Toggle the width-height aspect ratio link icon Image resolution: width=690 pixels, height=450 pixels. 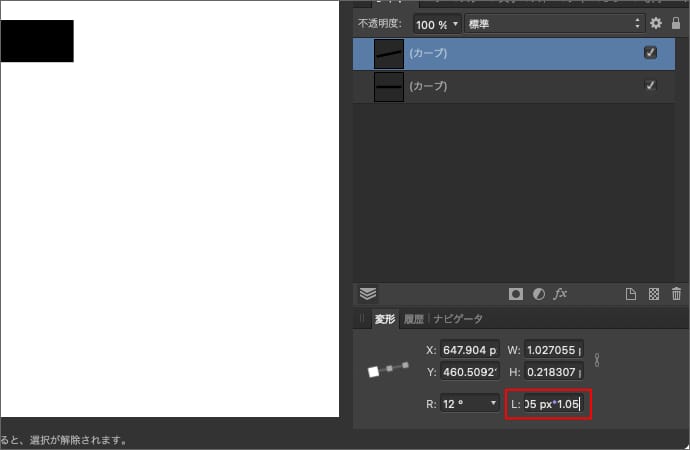[x=597, y=360]
